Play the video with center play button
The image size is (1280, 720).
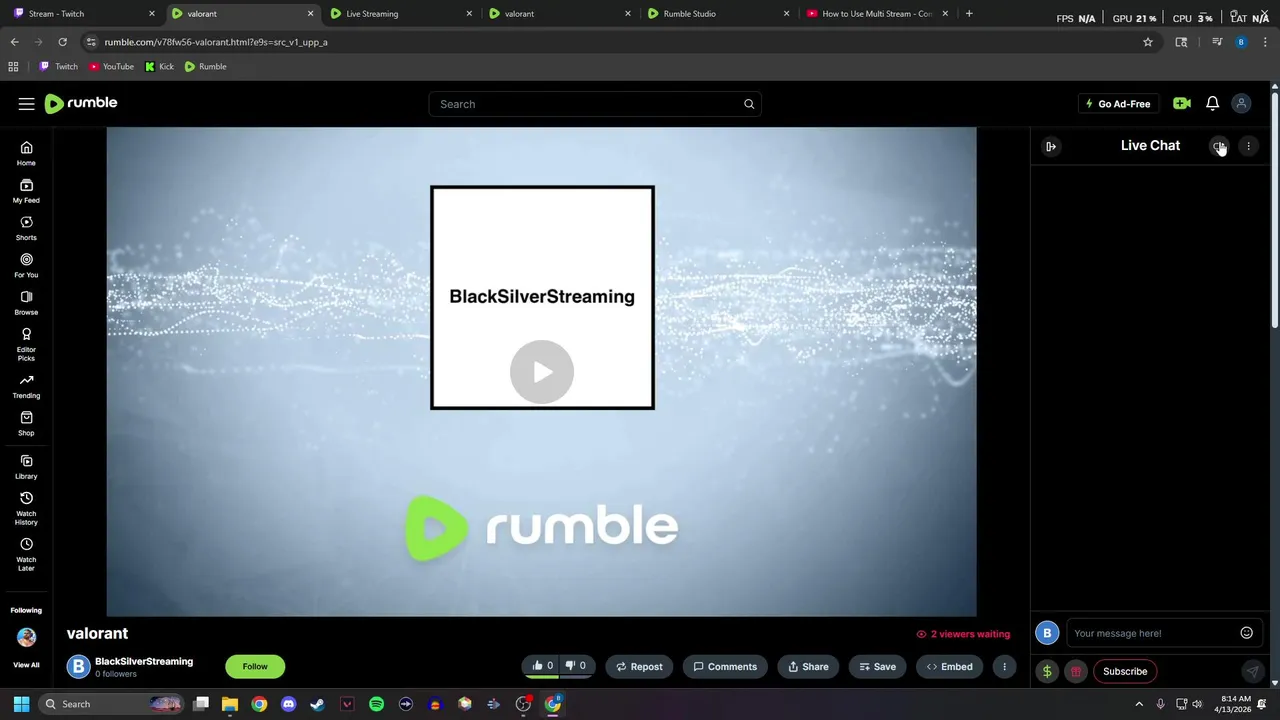542,372
